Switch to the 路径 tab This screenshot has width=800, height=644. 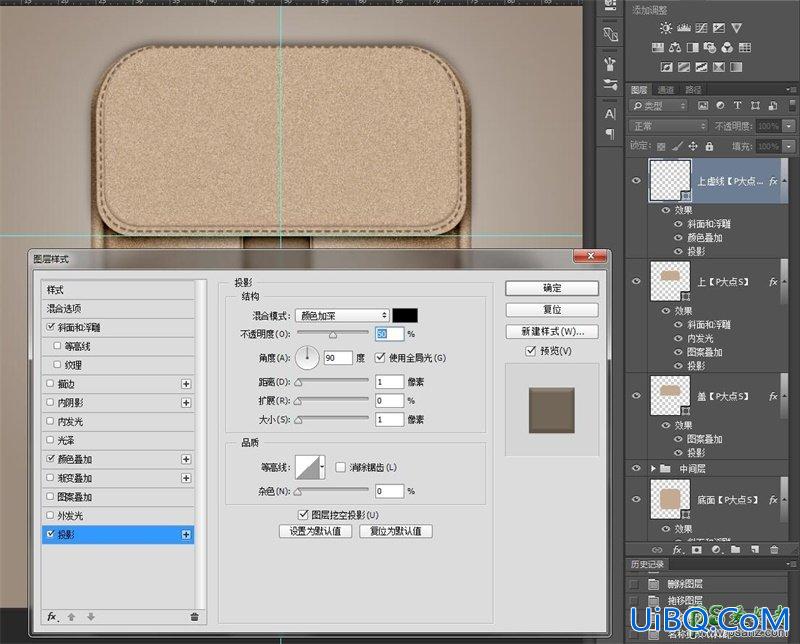pos(693,90)
